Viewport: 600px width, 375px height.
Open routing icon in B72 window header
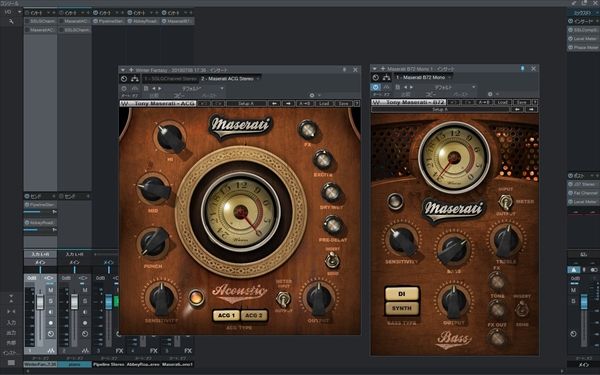click(386, 77)
